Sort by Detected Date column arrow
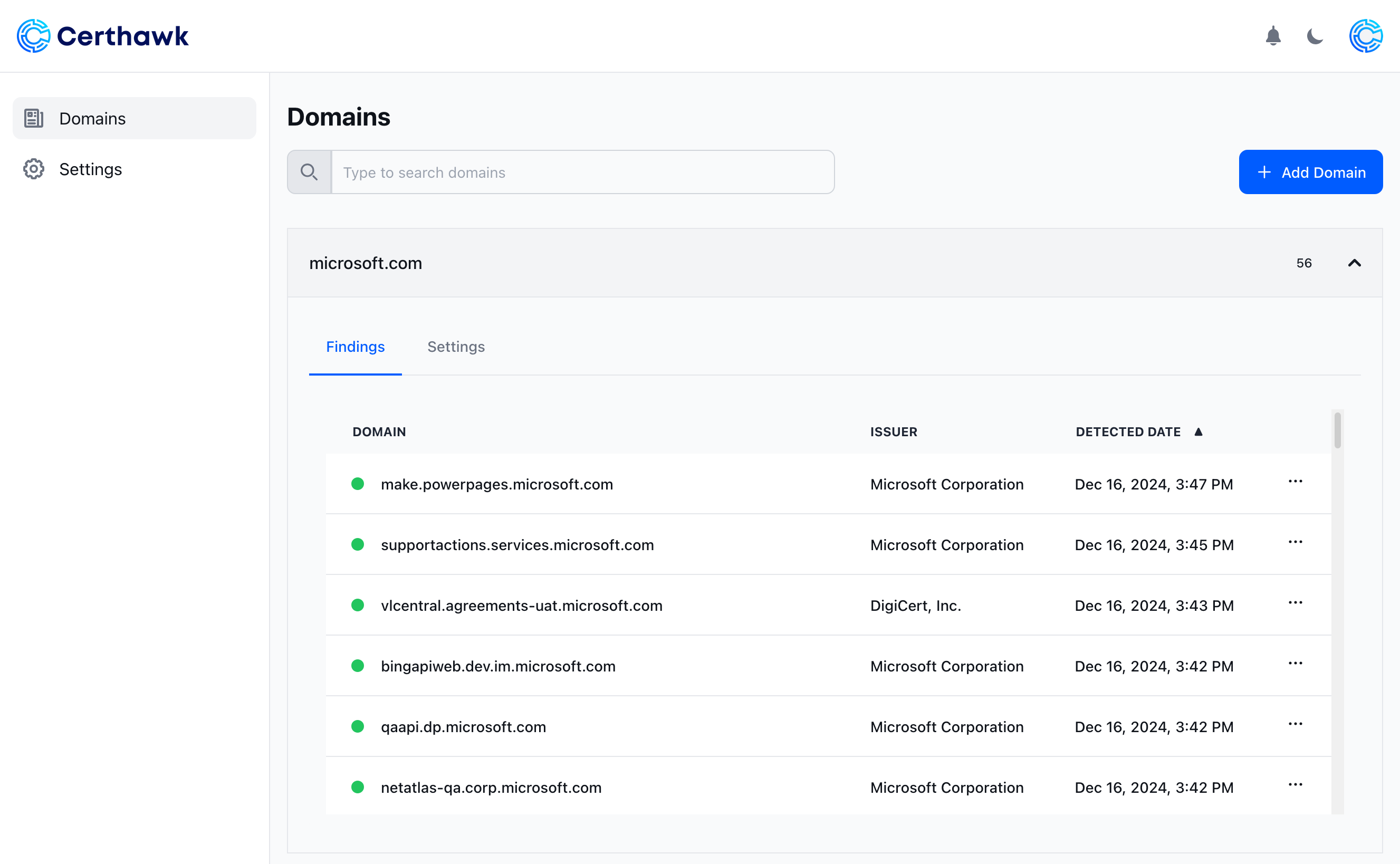Screen dimensions: 1400x864 coord(1198,432)
